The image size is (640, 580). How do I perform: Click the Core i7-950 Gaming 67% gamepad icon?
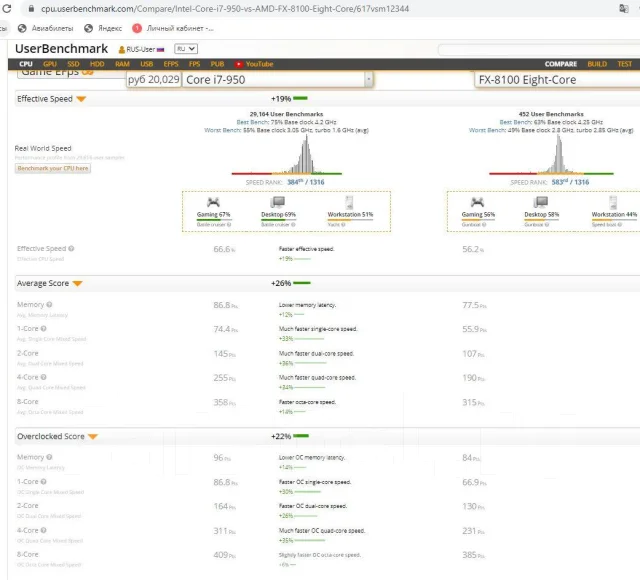(x=213, y=202)
